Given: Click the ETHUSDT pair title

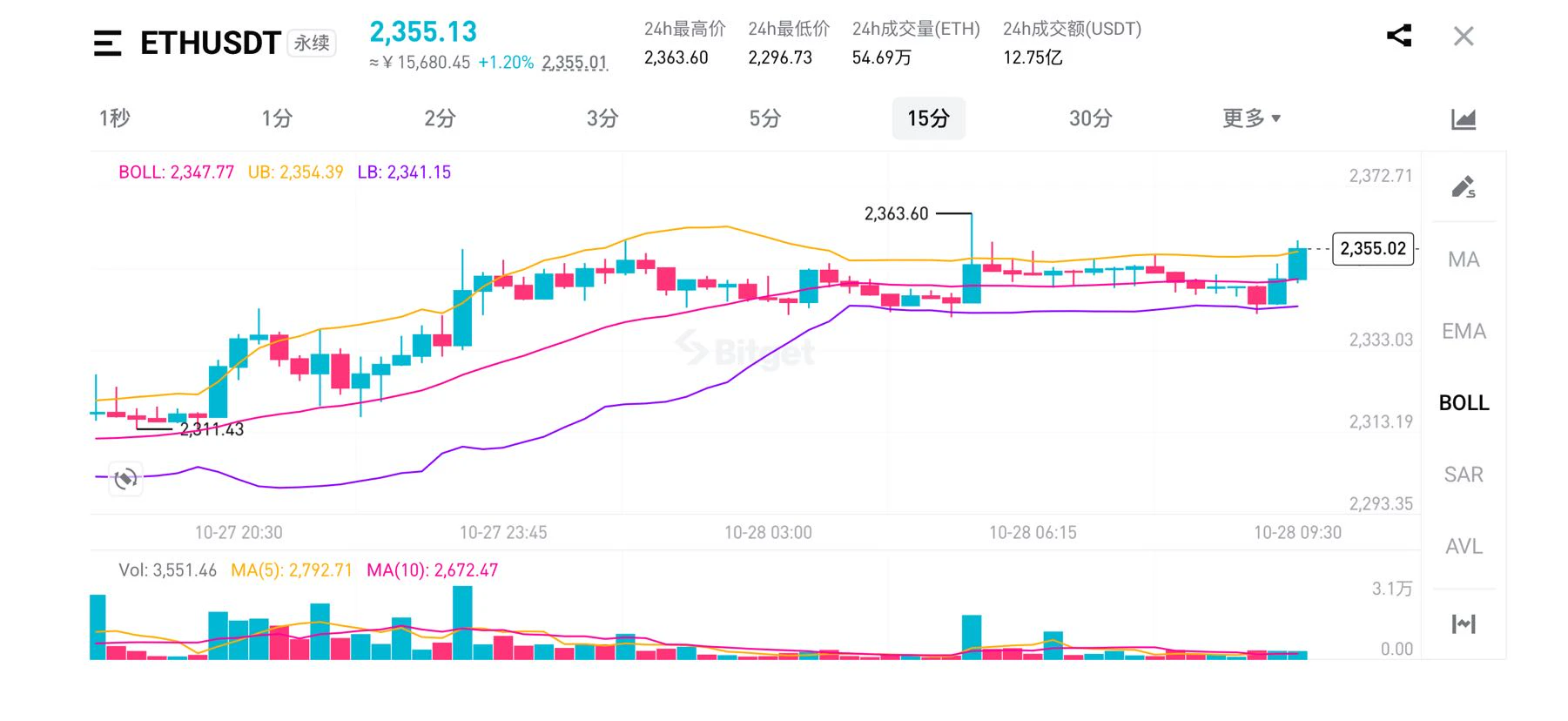Looking at the screenshot, I should coord(210,43).
